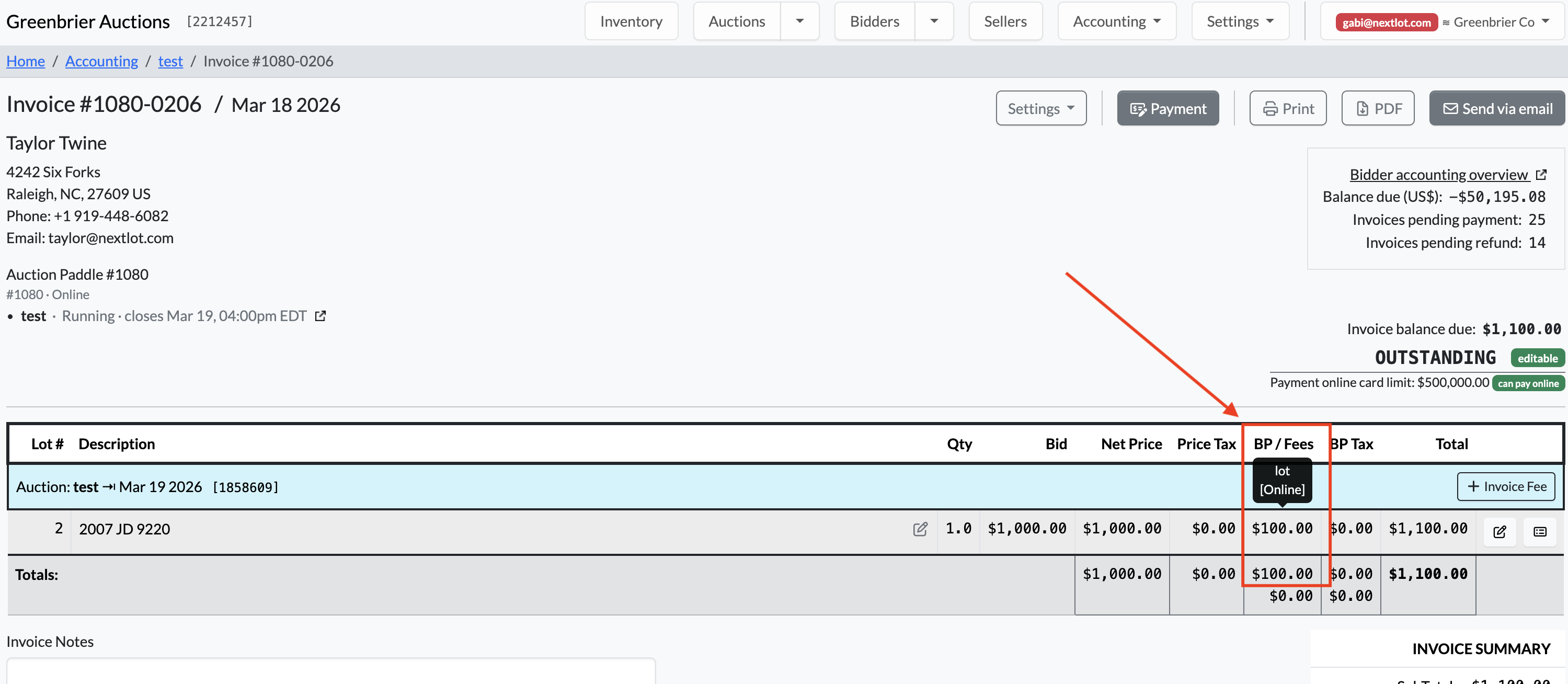This screenshot has width=1568, height=684.
Task: Click the Total column header
Action: point(1451,443)
